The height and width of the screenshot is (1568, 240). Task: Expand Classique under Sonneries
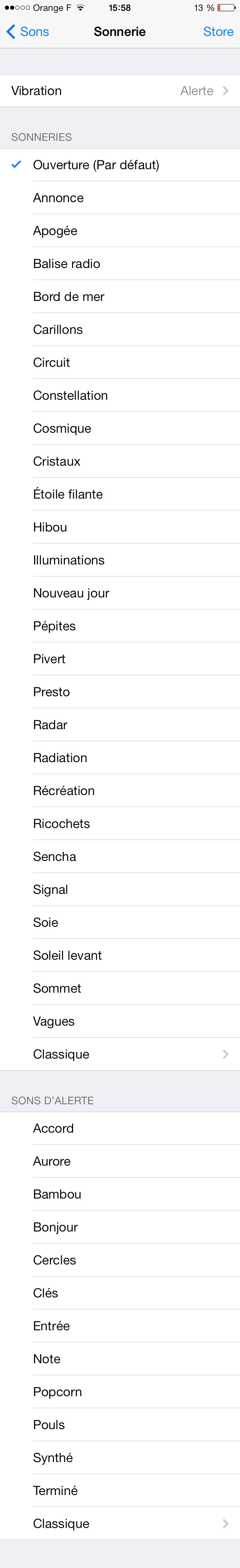coord(120,1054)
